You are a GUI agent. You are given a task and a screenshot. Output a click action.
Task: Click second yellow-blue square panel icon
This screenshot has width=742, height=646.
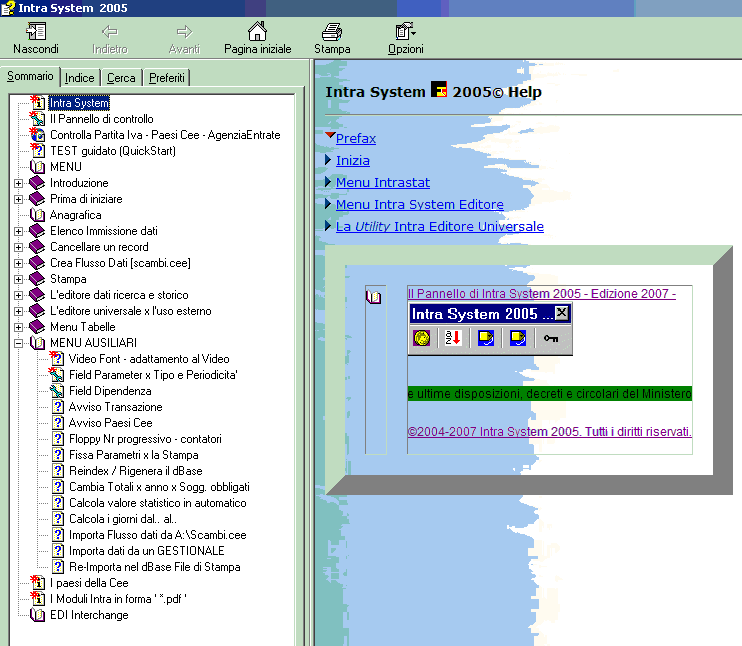pos(518,338)
